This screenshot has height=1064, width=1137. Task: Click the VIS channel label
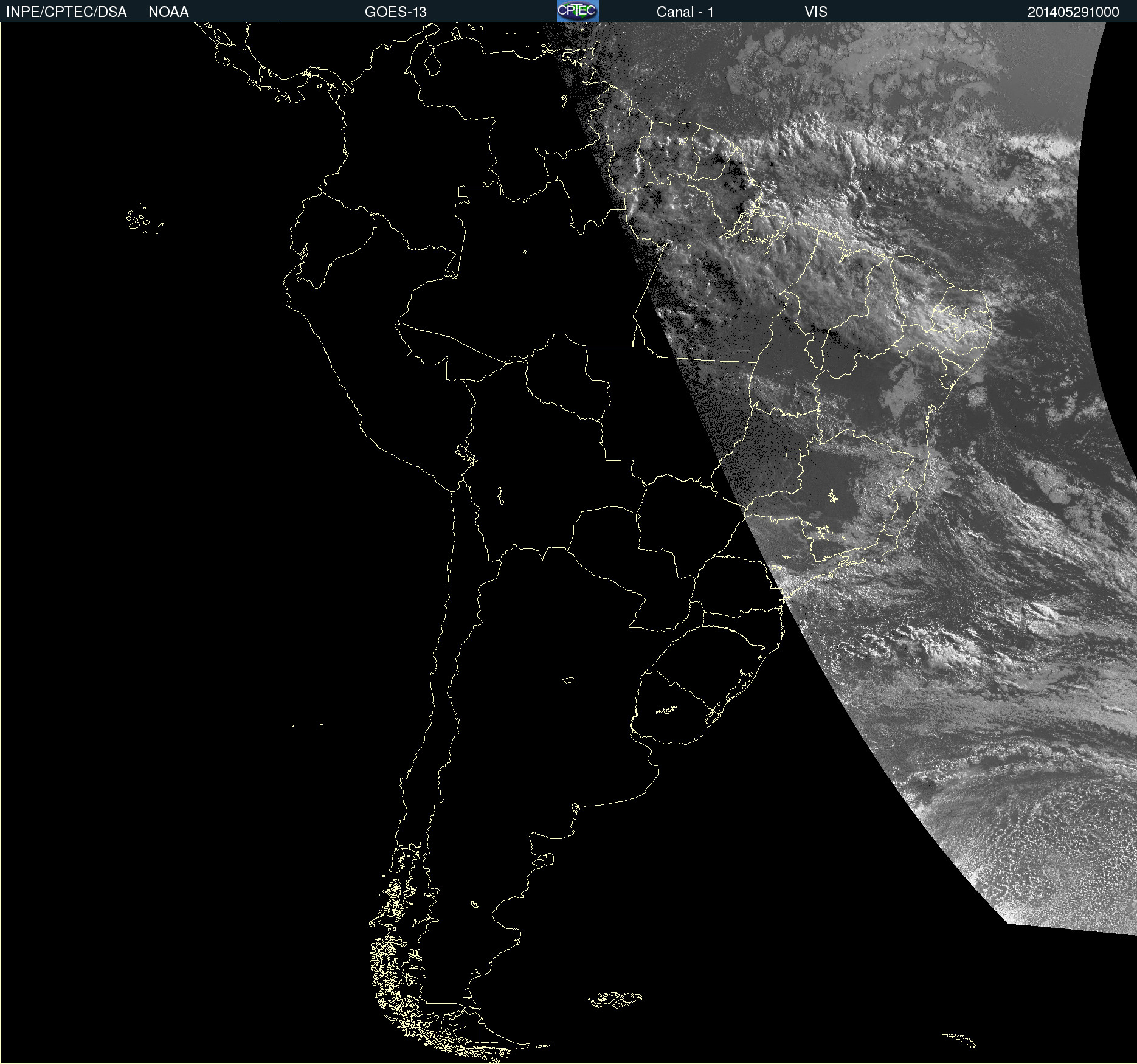tap(816, 12)
